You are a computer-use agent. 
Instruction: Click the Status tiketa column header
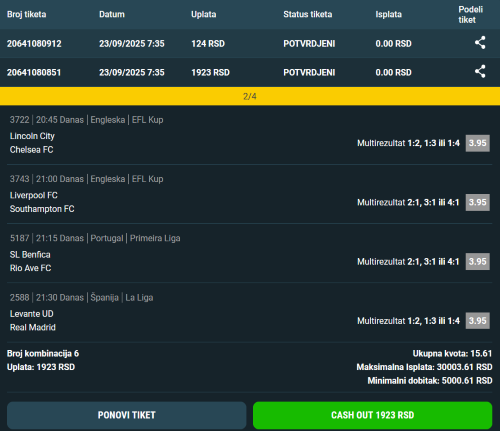tap(308, 14)
